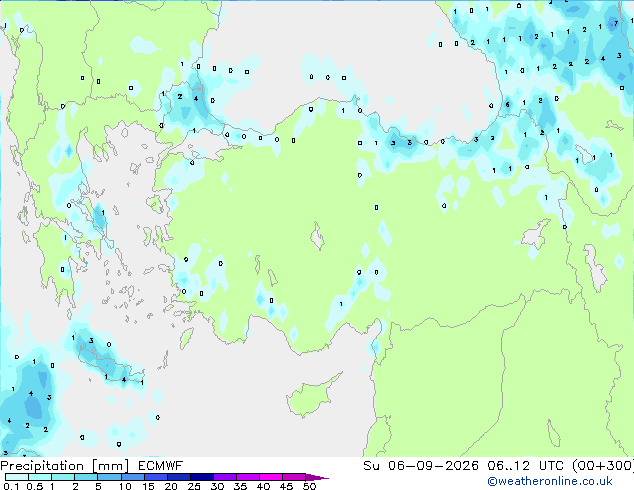Select the 15–20 mm legend color swatch
Image resolution: width=634 pixels, height=490 pixels.
pyautogui.click(x=155, y=477)
